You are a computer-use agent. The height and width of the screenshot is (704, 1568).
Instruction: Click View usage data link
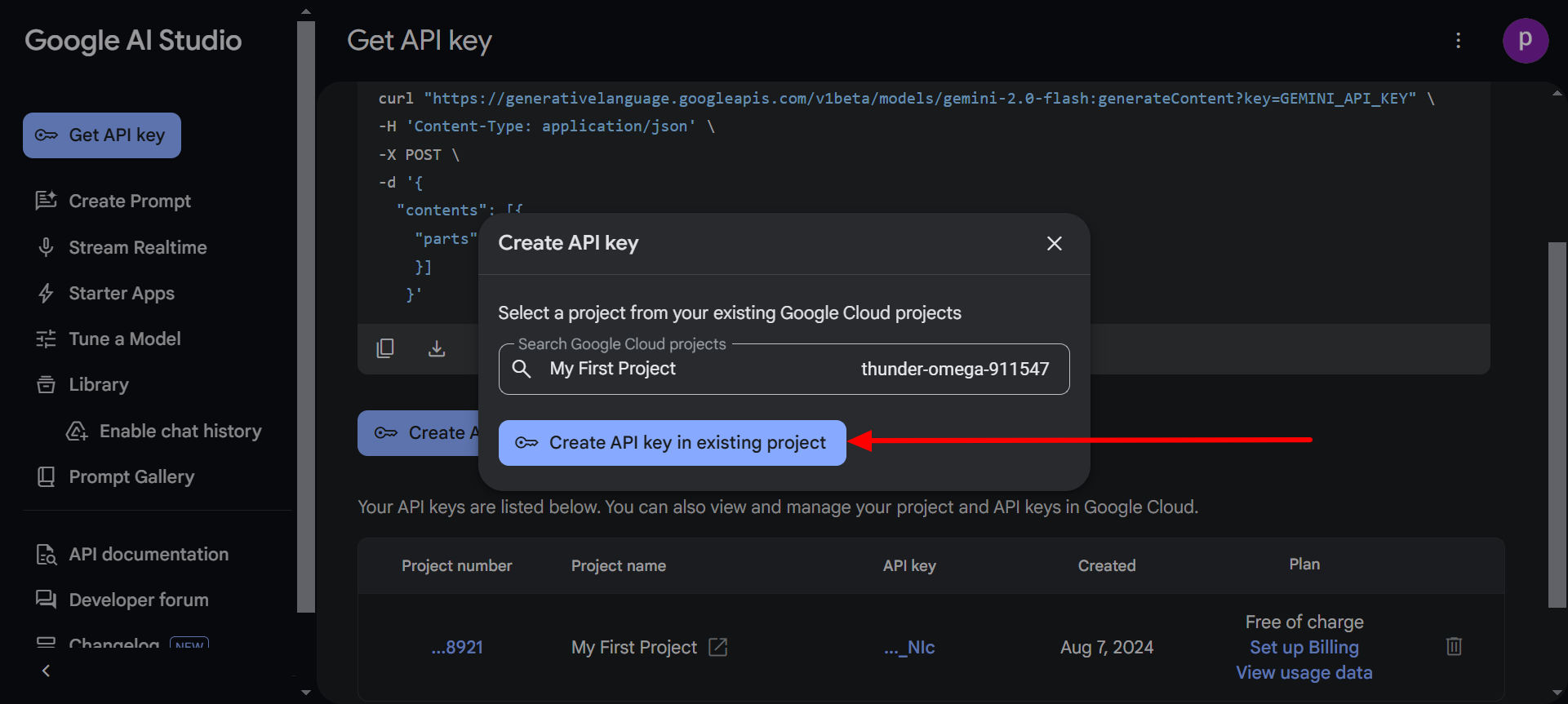pyautogui.click(x=1304, y=673)
